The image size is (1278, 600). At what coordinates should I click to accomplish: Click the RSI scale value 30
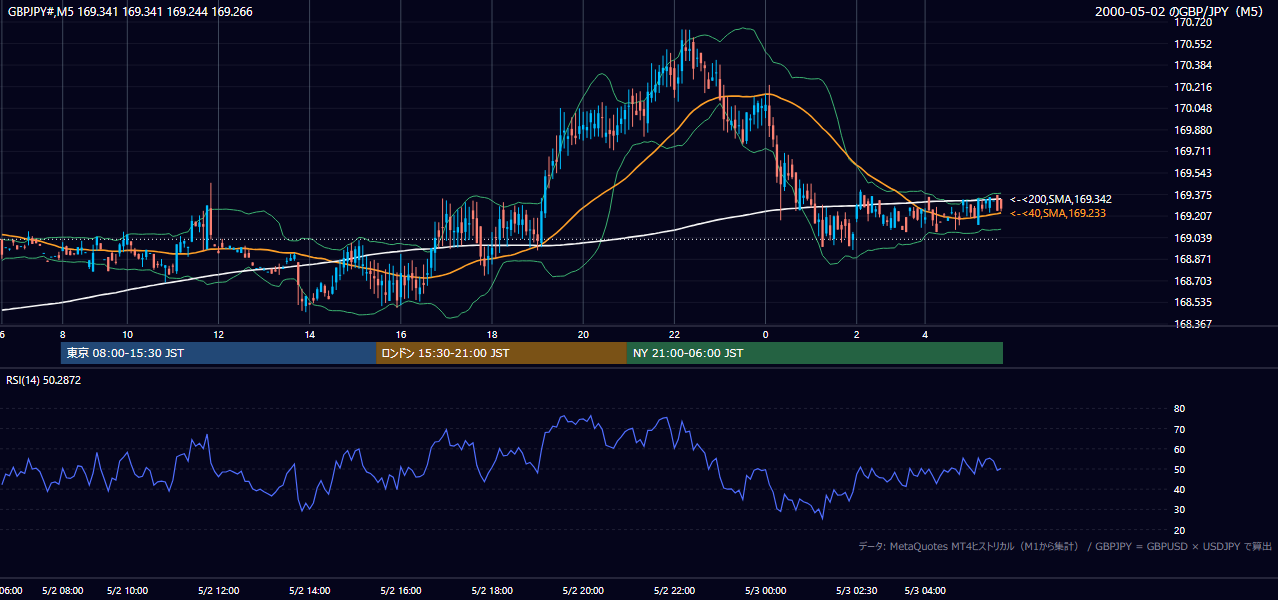(1179, 510)
